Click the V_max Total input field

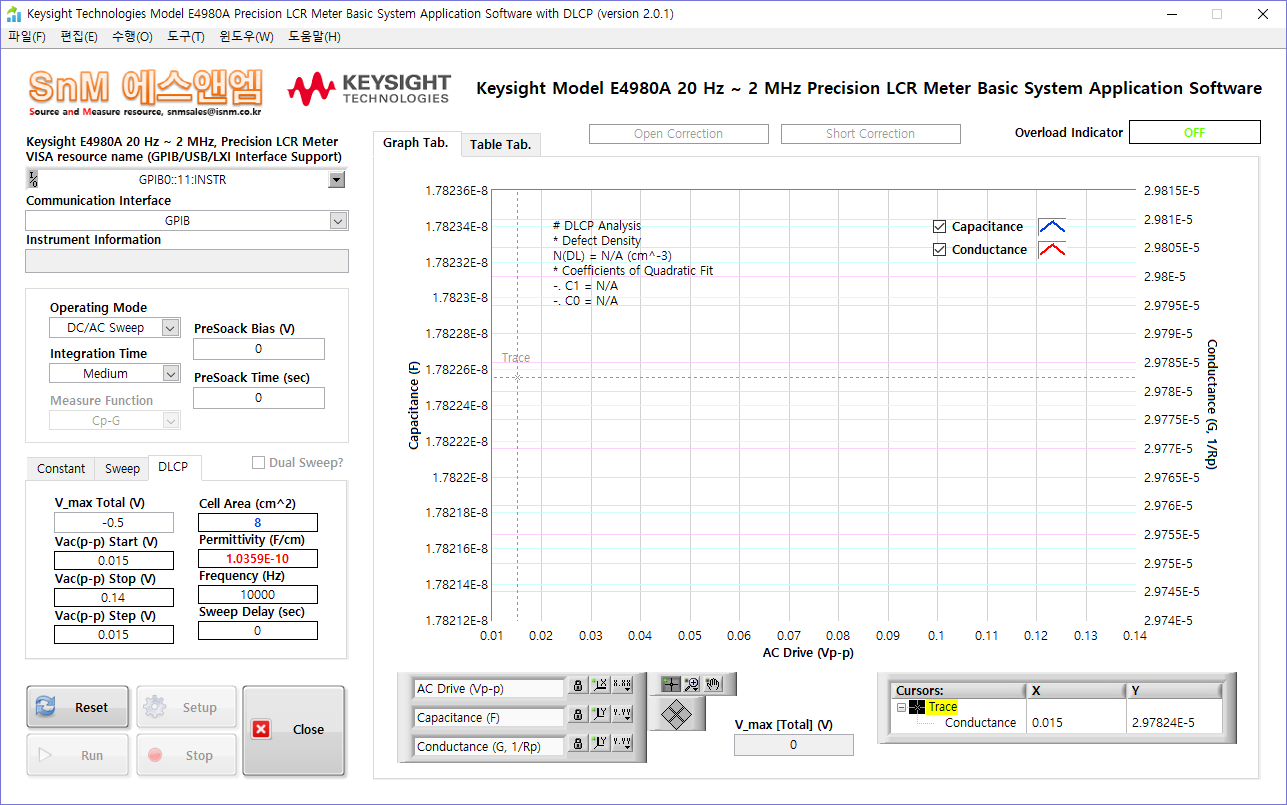point(114,523)
